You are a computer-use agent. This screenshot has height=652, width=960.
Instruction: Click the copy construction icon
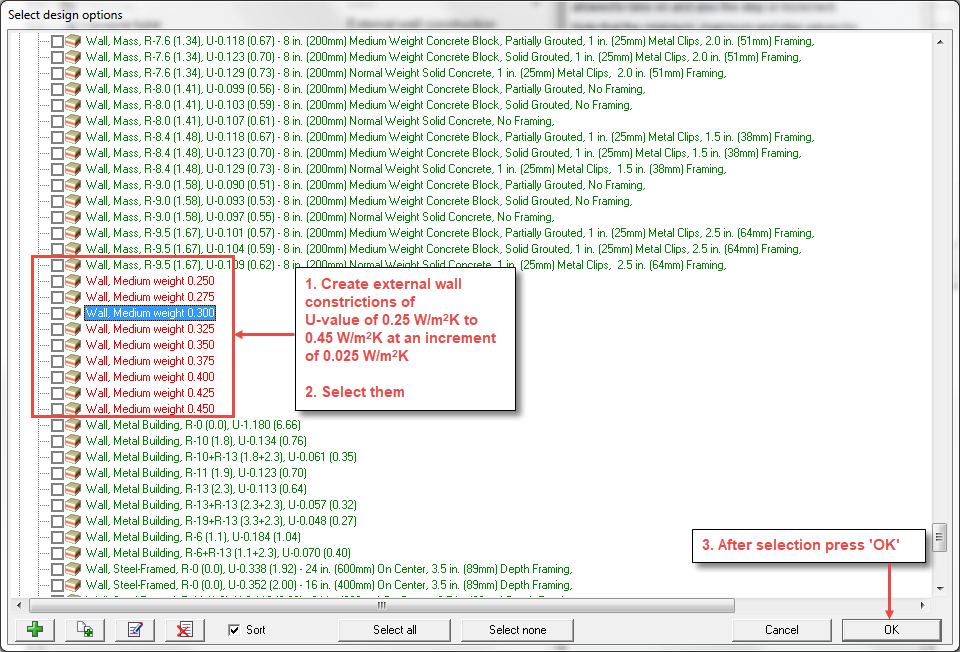pos(85,630)
